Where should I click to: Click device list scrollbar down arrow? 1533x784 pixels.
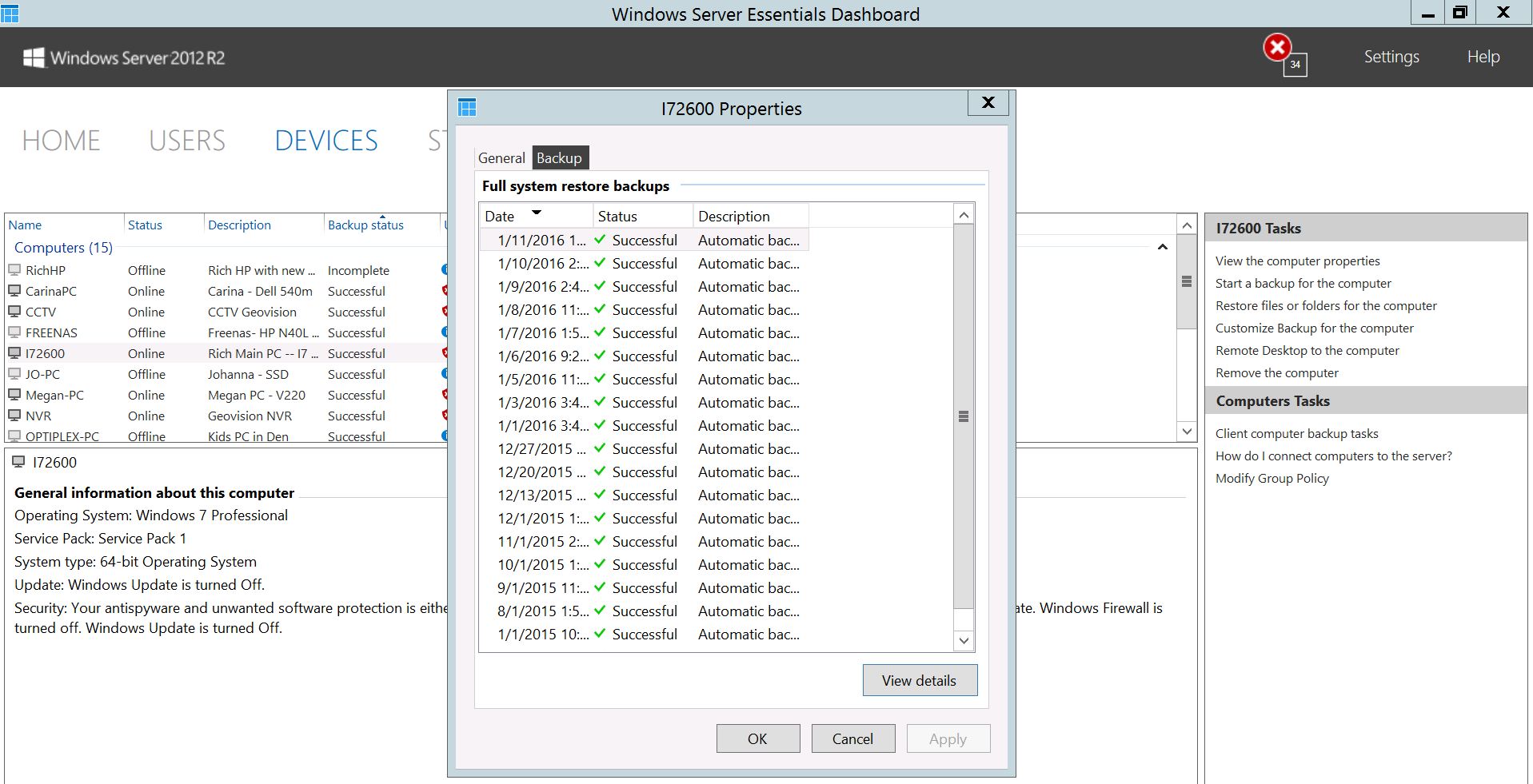point(1187,432)
